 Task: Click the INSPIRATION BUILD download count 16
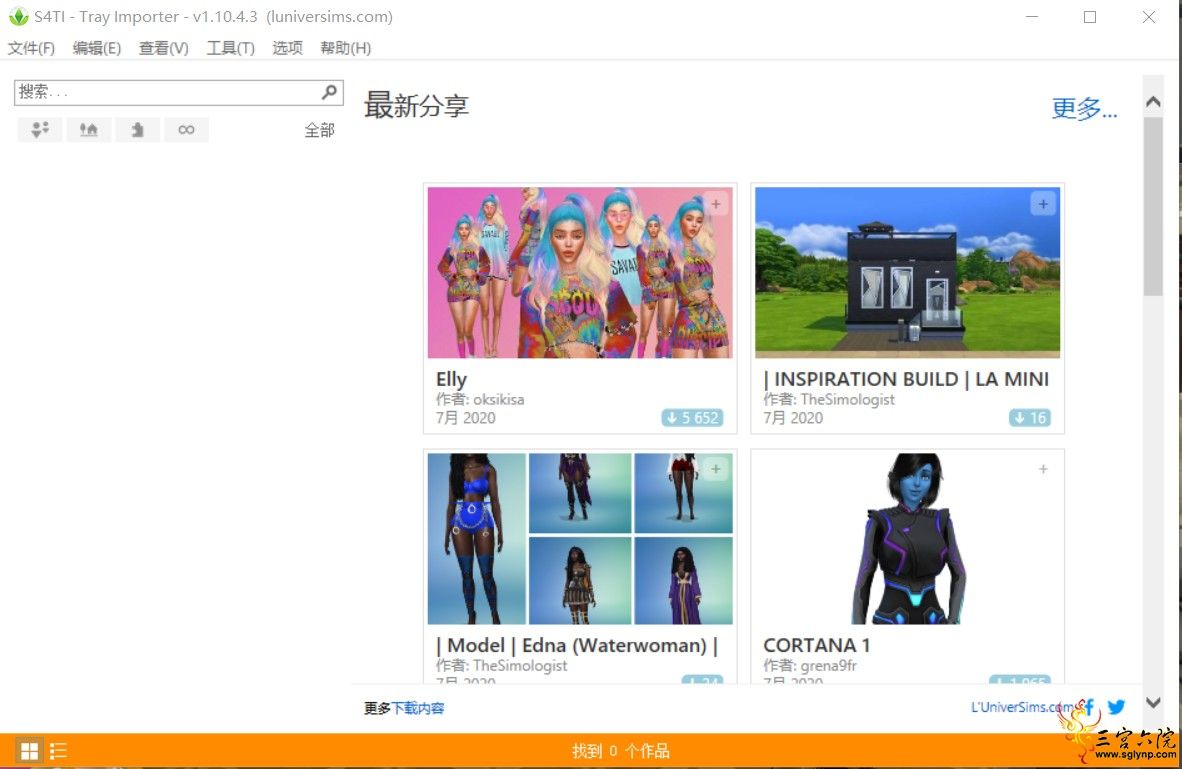1030,418
